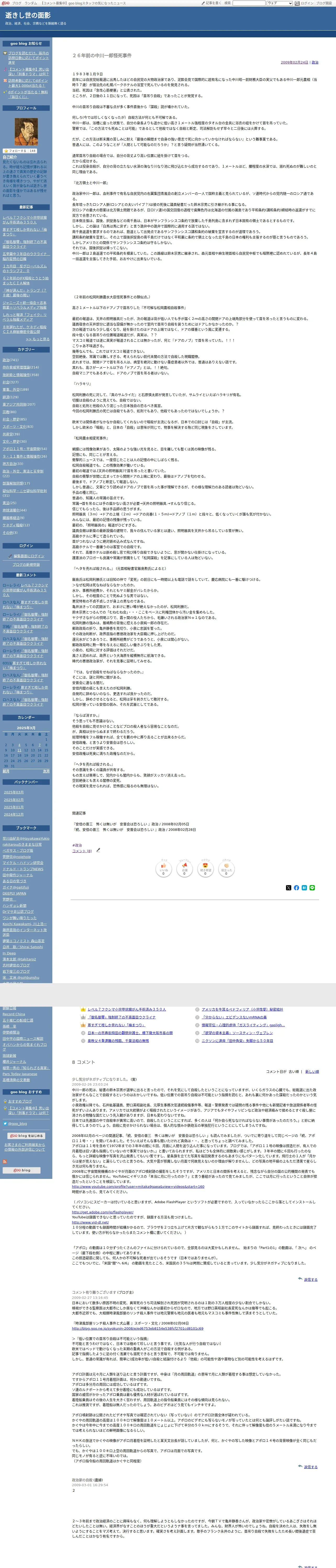Click the ログイン icon in top bar
The image size is (336, 1568).
[298, 3]
